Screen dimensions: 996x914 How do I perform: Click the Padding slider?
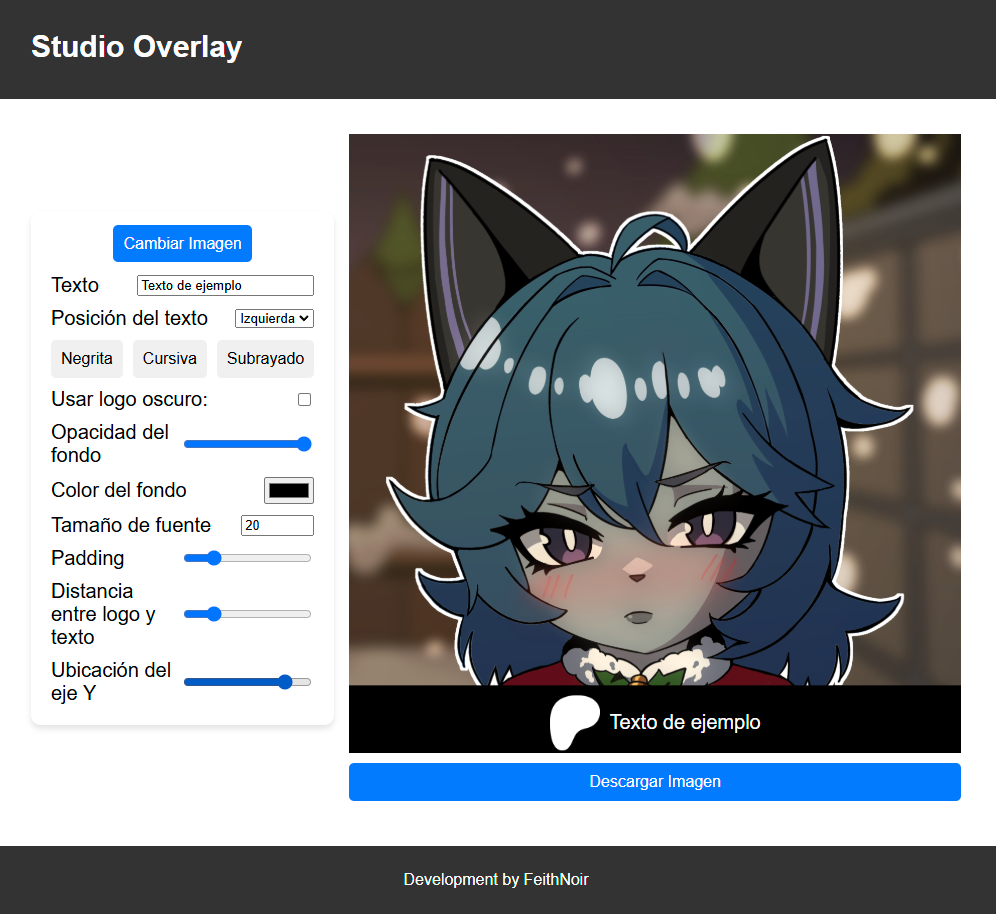248,558
